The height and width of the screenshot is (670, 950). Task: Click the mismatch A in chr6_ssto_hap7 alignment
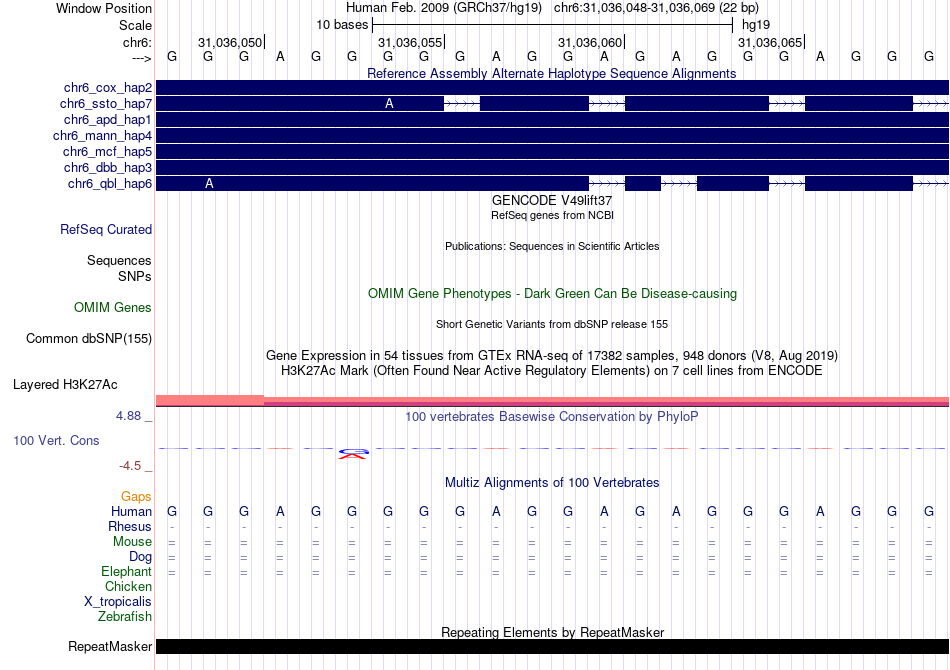pyautogui.click(x=389, y=104)
